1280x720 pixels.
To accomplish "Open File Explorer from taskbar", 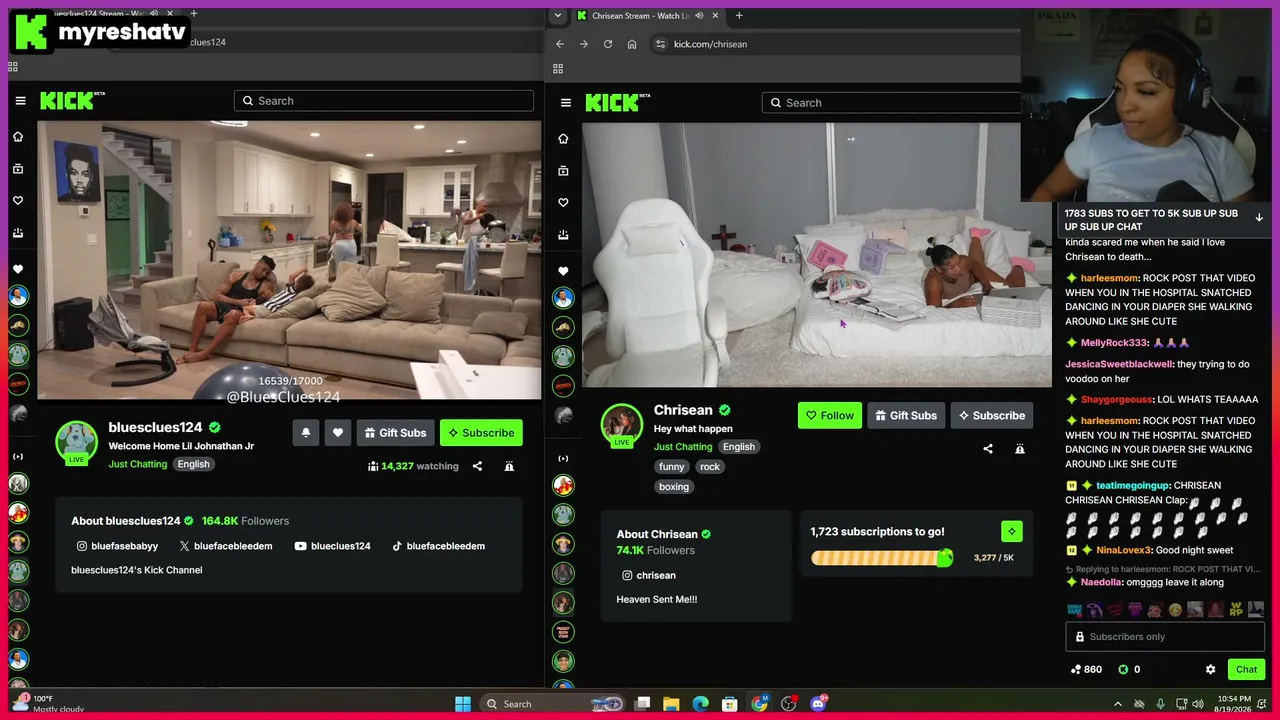I will pyautogui.click(x=671, y=704).
